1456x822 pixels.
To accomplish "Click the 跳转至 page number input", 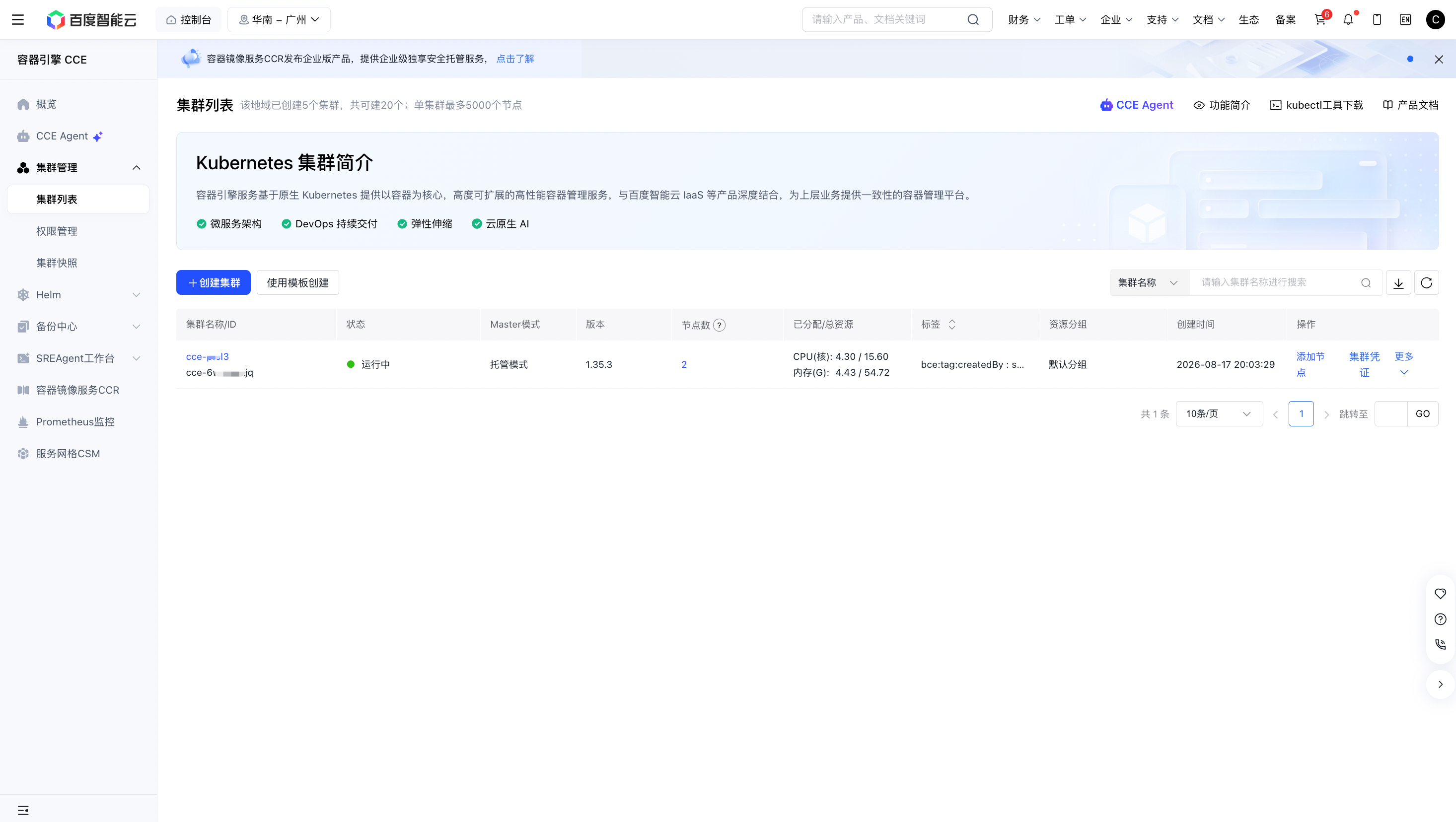I will click(x=1391, y=414).
